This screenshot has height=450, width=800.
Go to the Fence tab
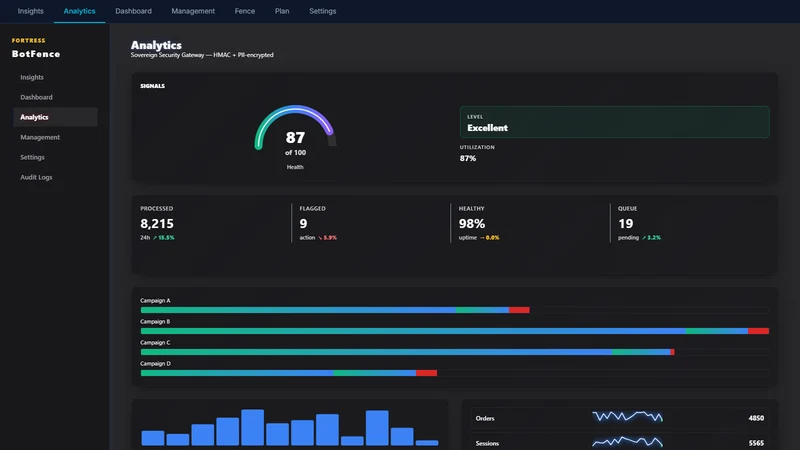[x=244, y=11]
